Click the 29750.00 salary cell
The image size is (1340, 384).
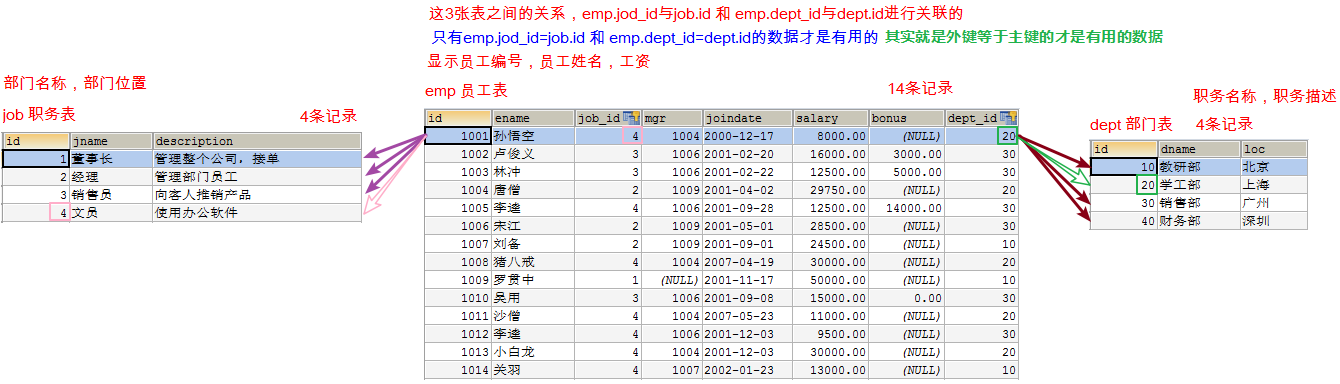pyautogui.click(x=830, y=190)
